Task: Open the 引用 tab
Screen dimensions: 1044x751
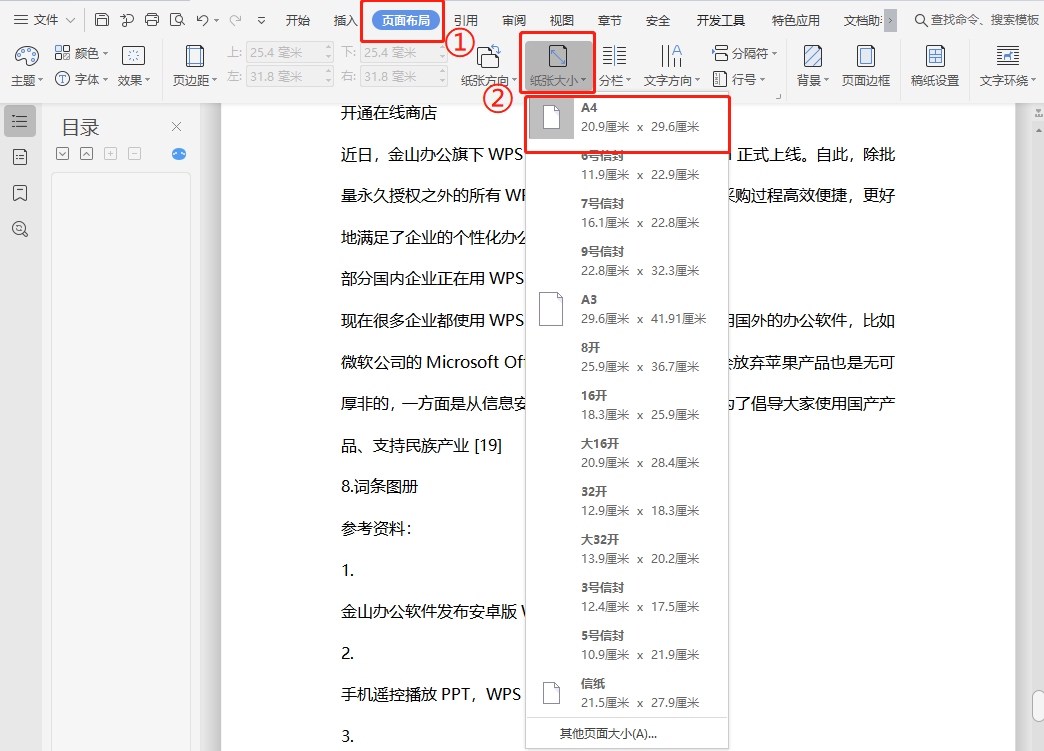Action: pos(465,21)
